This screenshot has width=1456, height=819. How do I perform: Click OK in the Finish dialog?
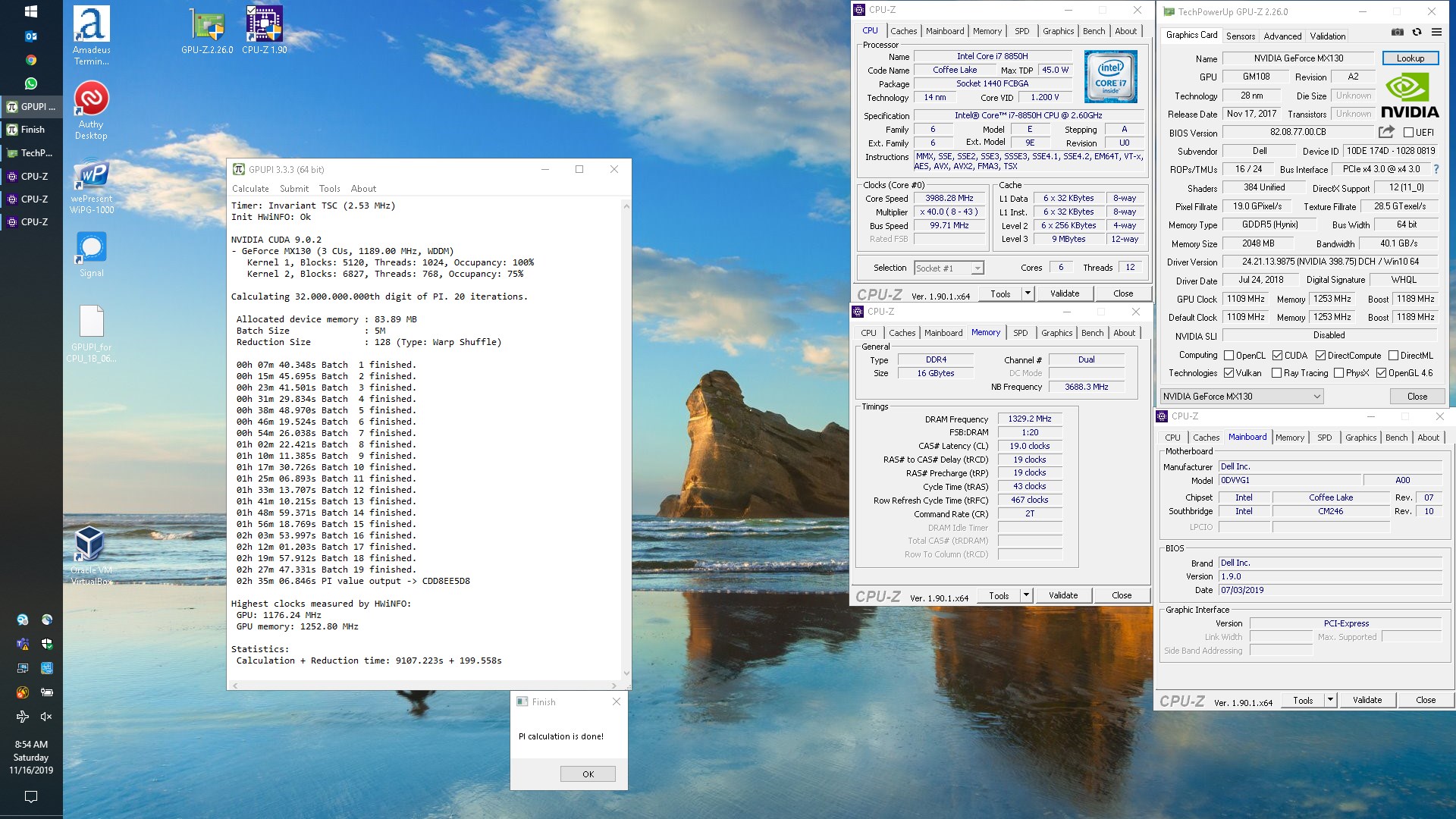coord(588,774)
